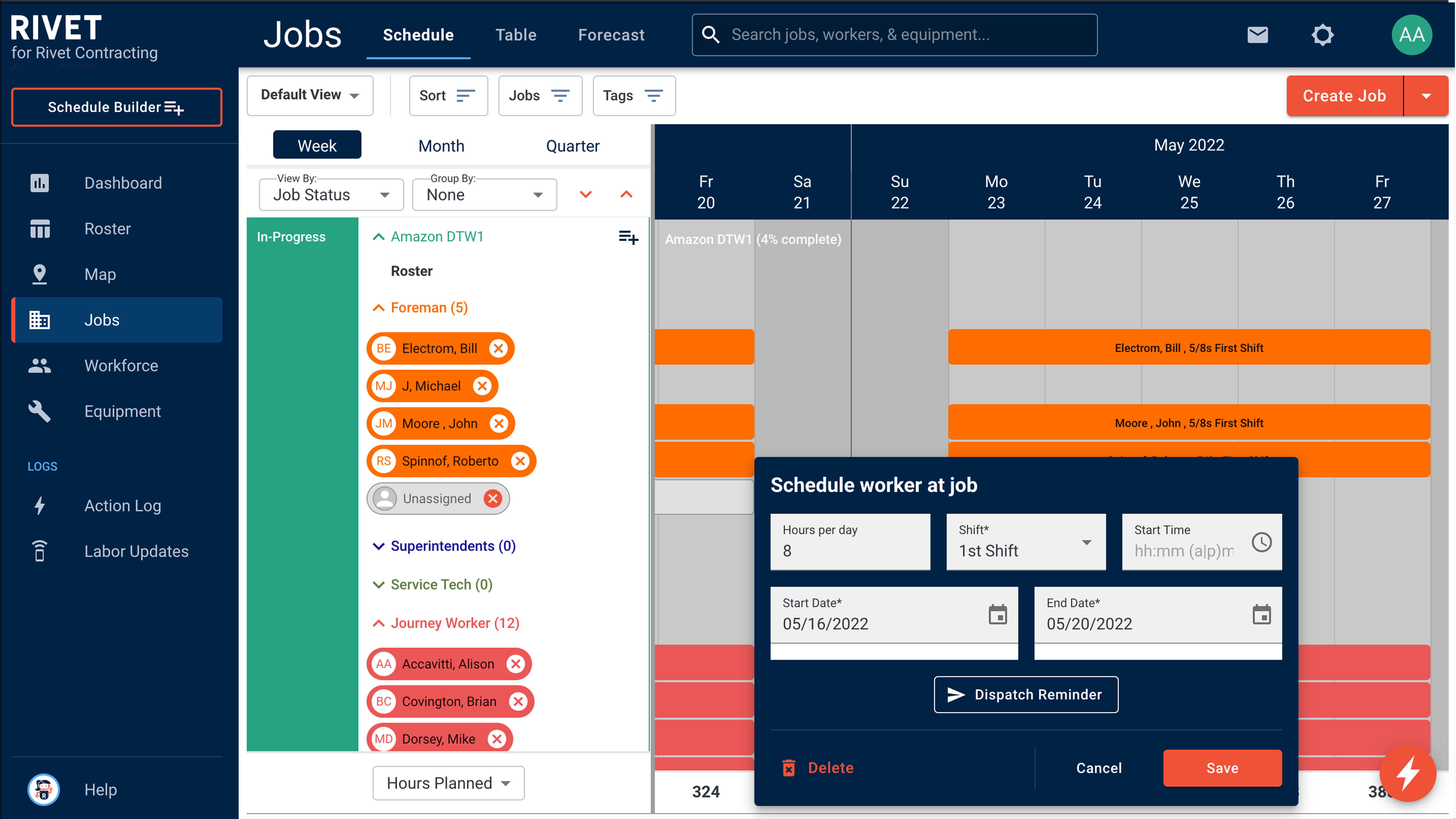Screen dimensions: 1456x819
Task: Click the Create Job button
Action: point(1345,96)
